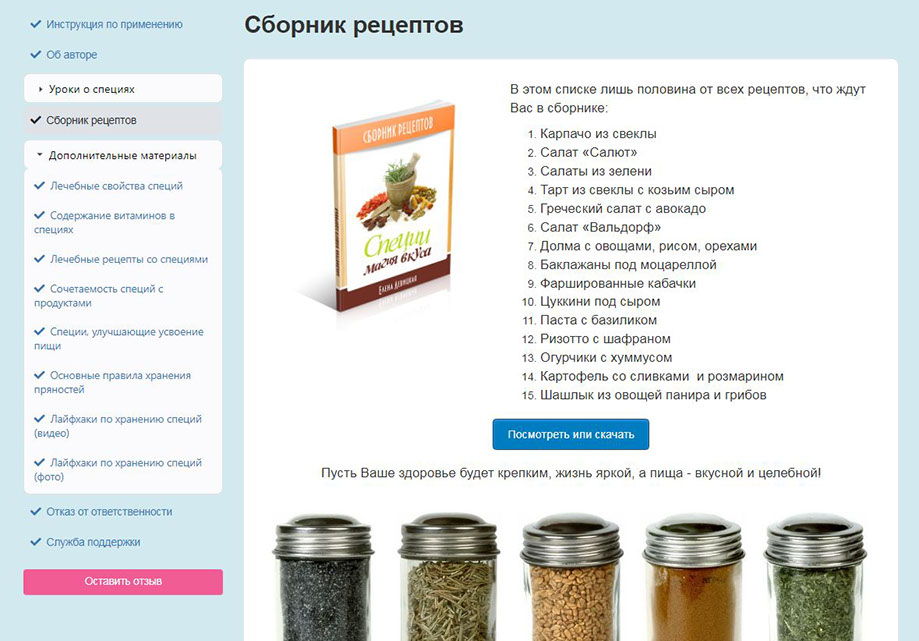Open Лайфхаки по хранению специй (видео)
The height and width of the screenshot is (641, 919).
pyautogui.click(x=118, y=426)
